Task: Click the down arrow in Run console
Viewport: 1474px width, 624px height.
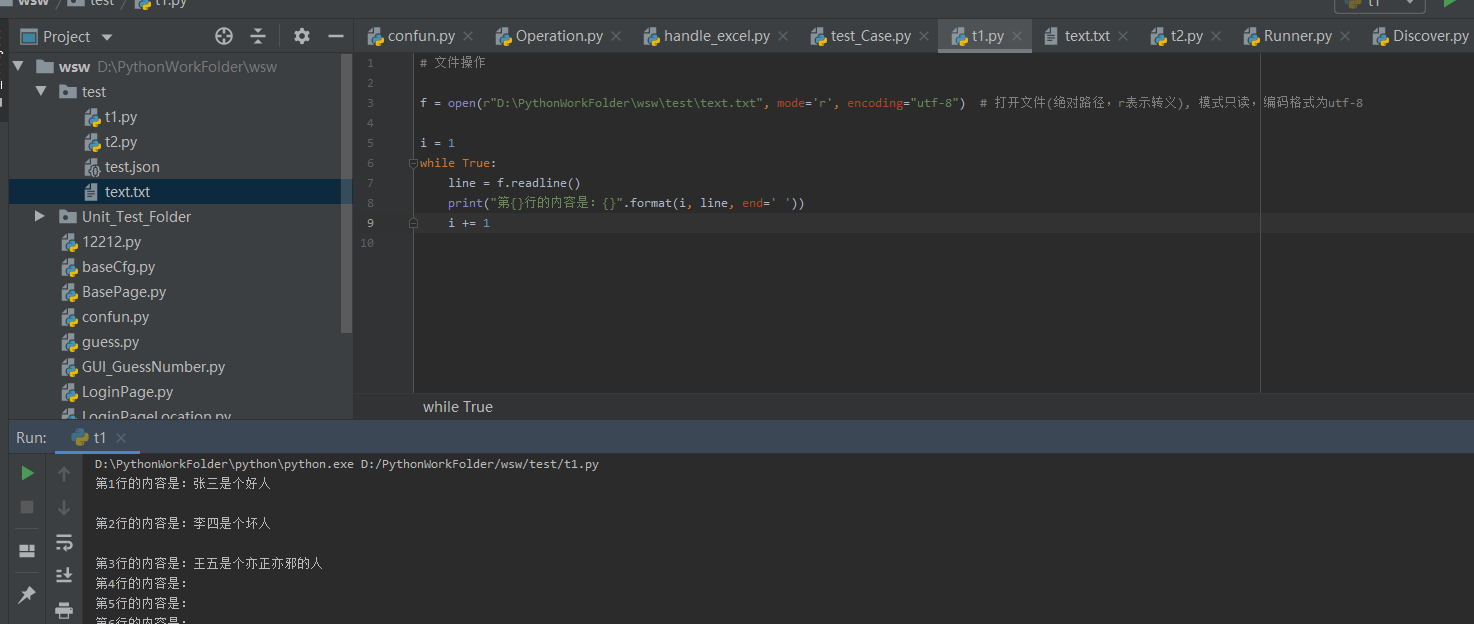Action: (x=64, y=508)
